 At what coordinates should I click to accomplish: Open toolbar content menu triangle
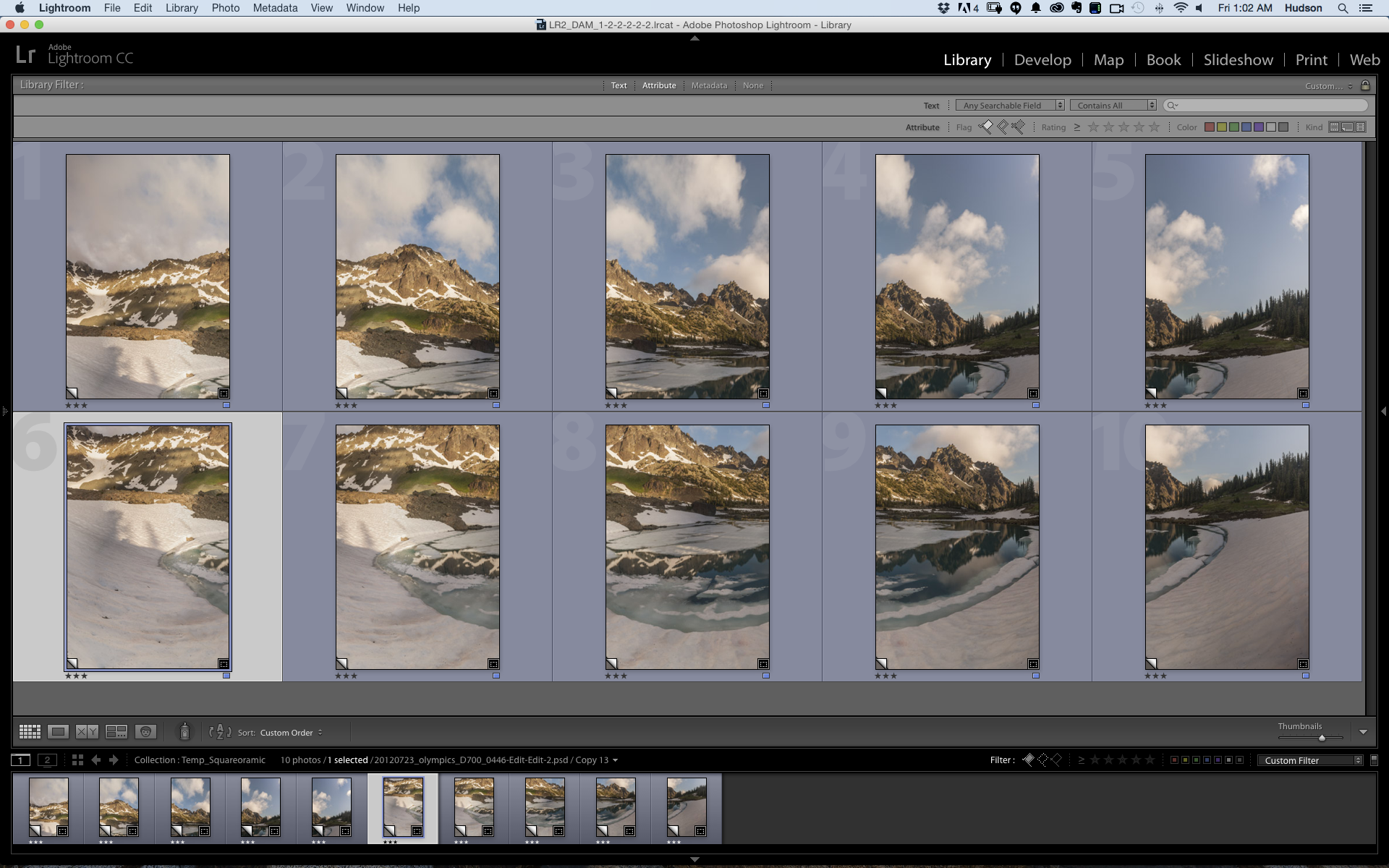[x=1363, y=732]
